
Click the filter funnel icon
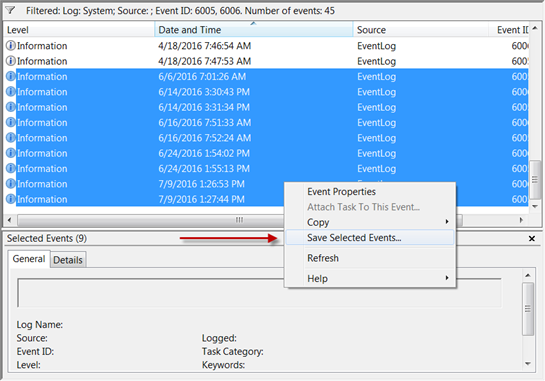point(11,11)
